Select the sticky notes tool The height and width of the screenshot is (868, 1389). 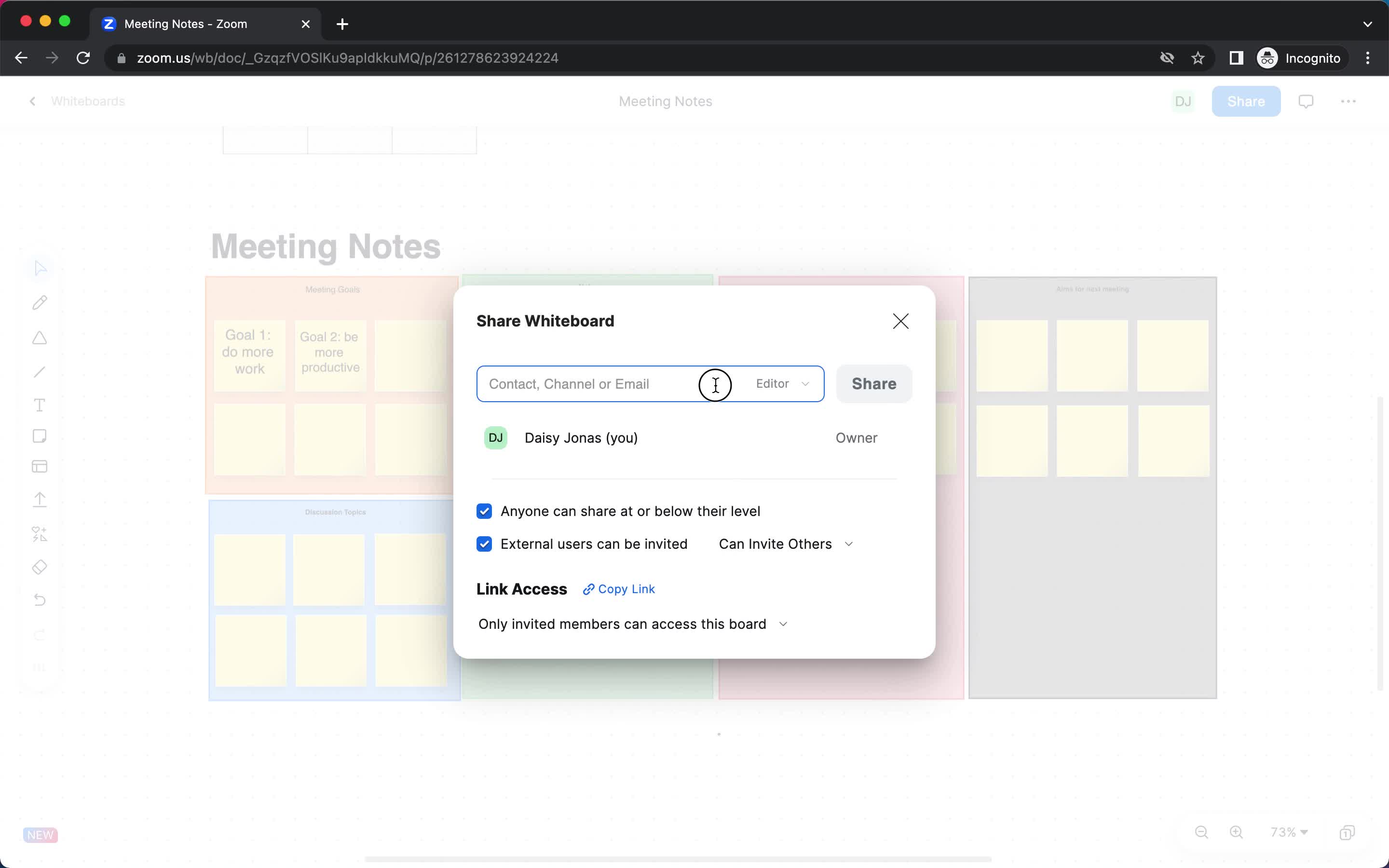coord(40,435)
